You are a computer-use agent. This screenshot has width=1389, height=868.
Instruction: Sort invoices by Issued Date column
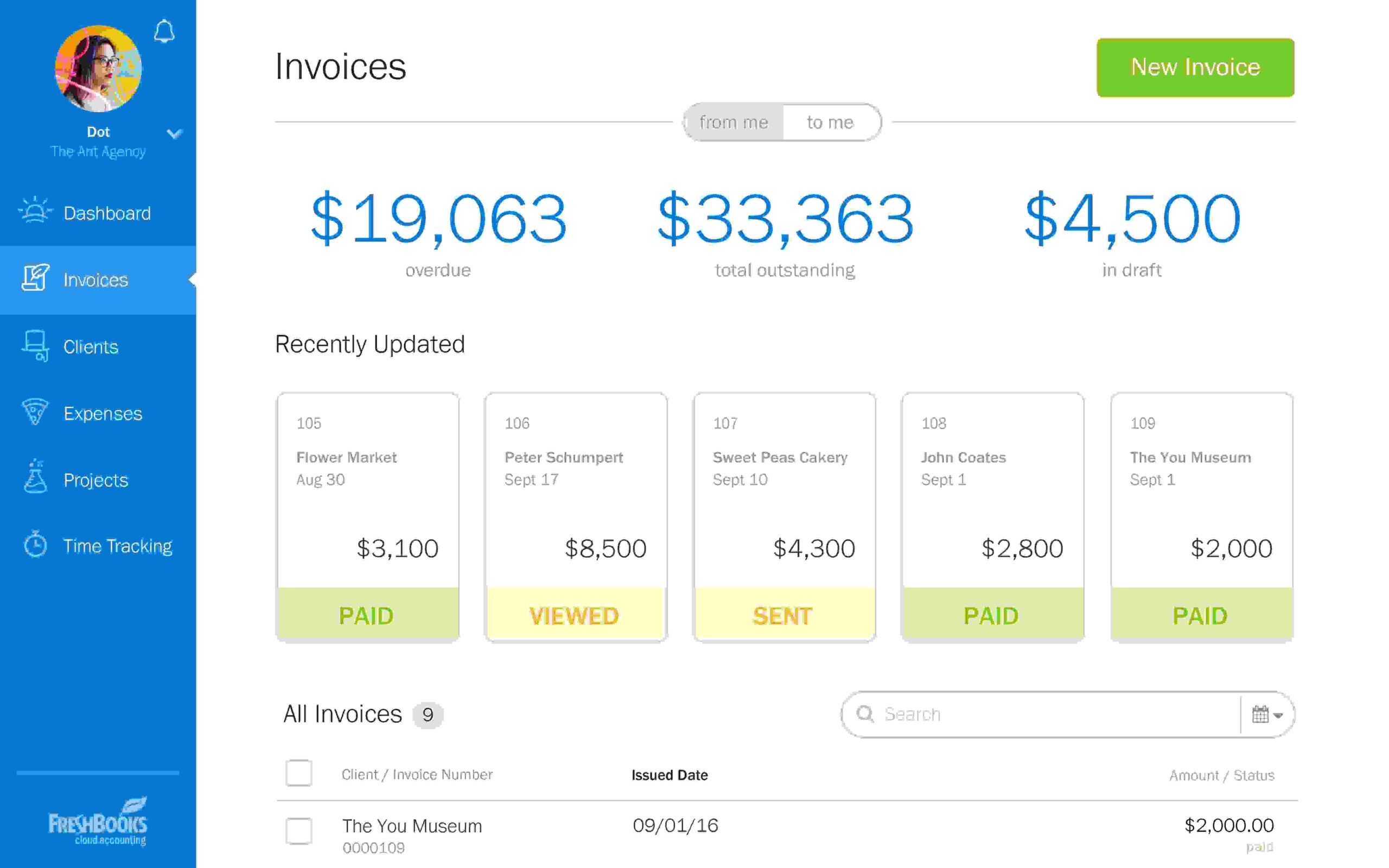coord(668,775)
